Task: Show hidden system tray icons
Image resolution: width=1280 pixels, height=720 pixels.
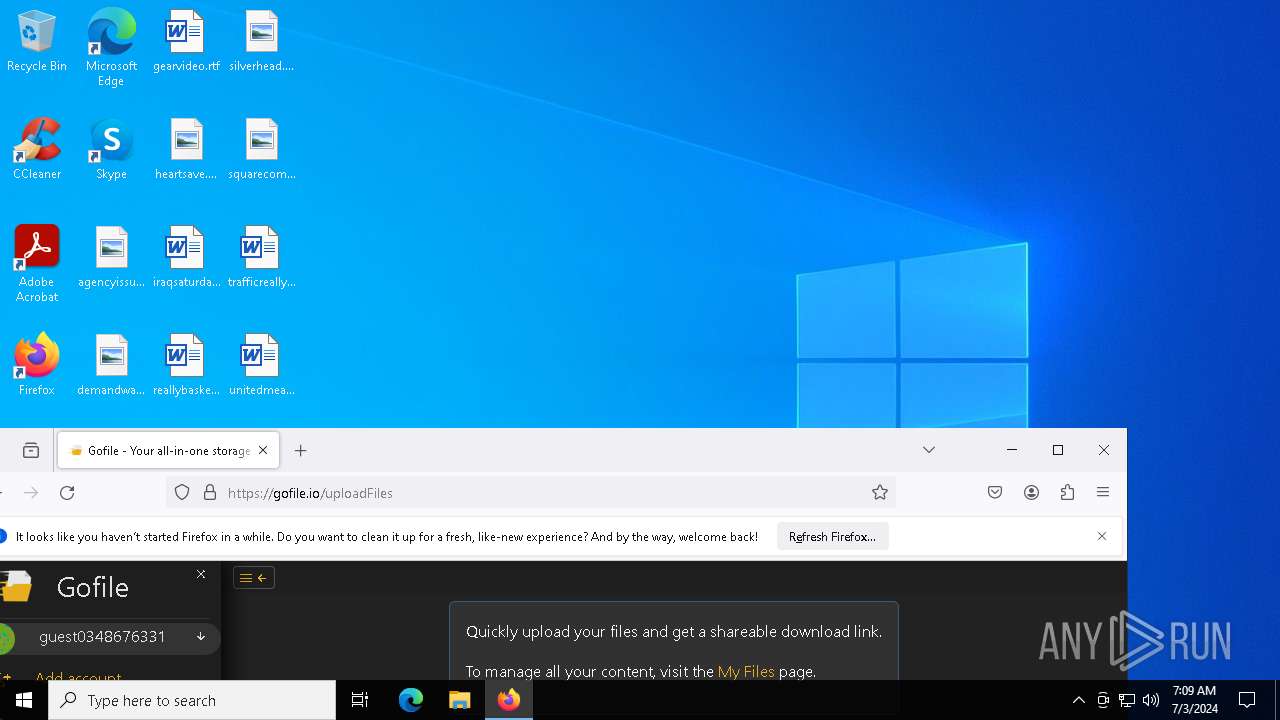Action: coord(1079,700)
